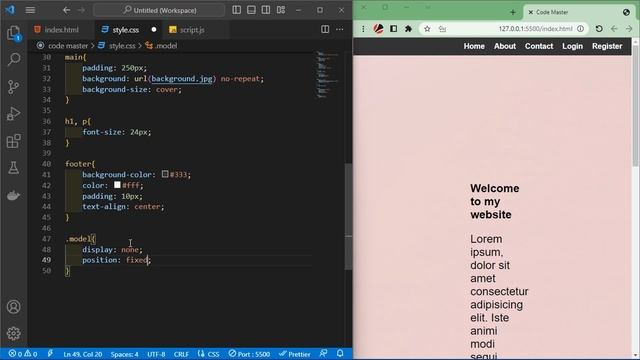
Task: Open the #333 color picker swatch
Action: tap(165, 174)
